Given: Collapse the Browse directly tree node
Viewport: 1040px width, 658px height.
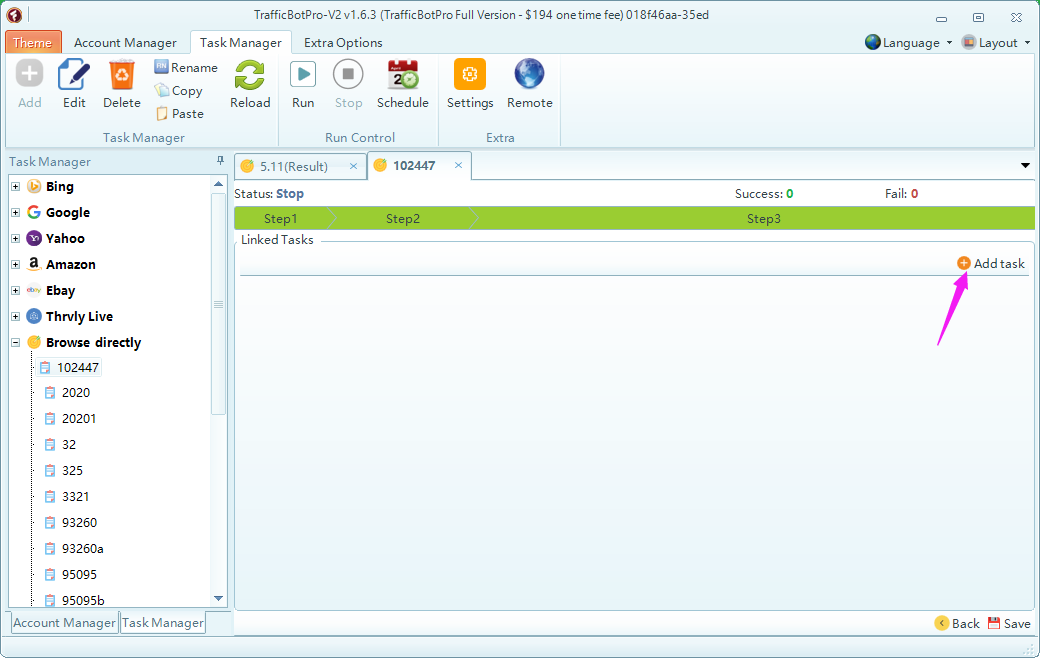Looking at the screenshot, I should pos(15,343).
